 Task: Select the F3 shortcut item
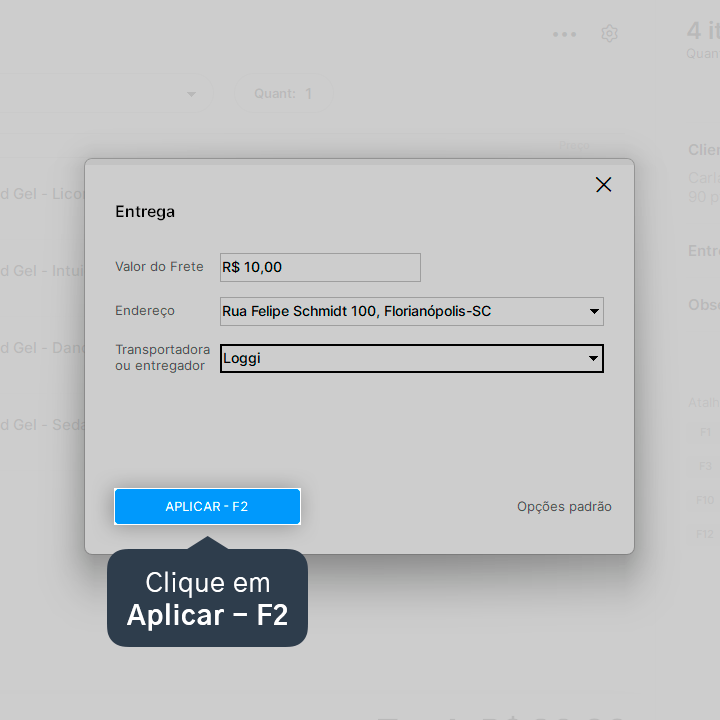pos(705,466)
